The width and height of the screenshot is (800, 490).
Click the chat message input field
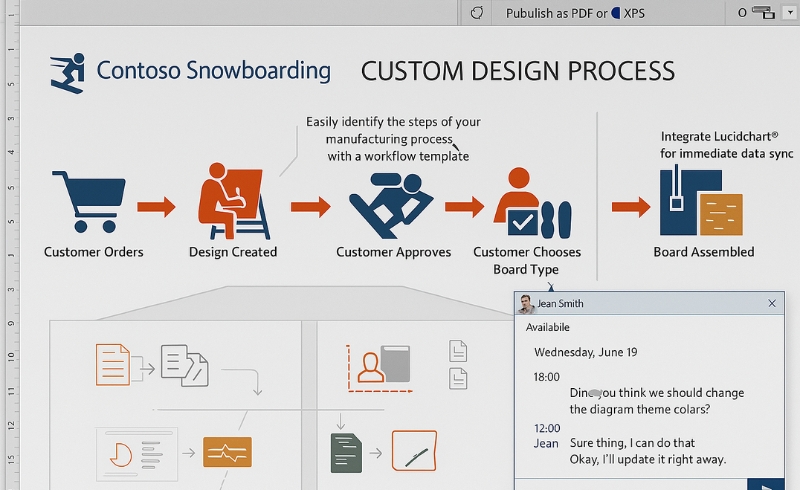[x=631, y=484]
